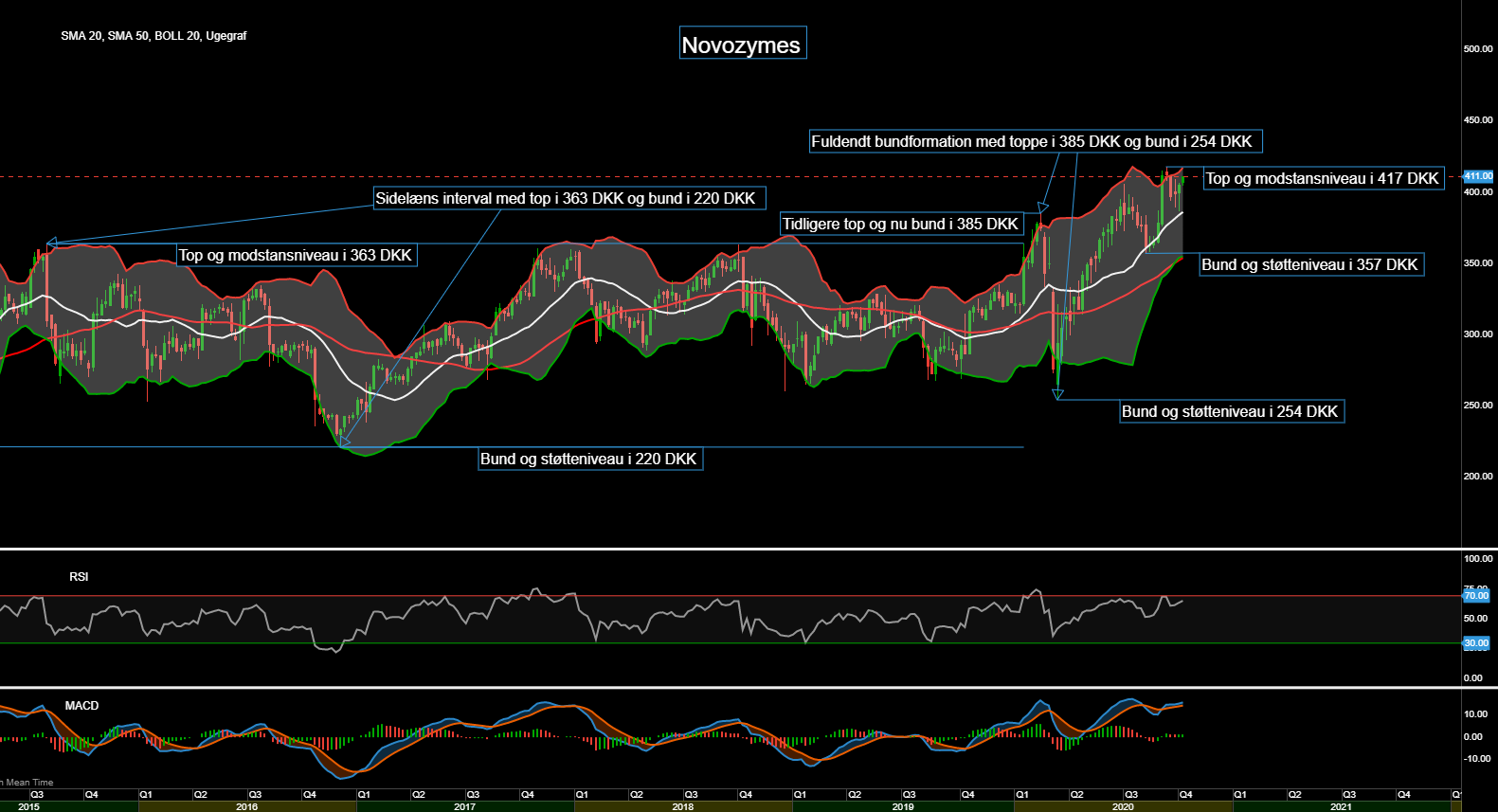Select the 'Tidligere top og nu bund i 385 DKK' label
Viewport: 1498px width, 812px height.
(901, 224)
